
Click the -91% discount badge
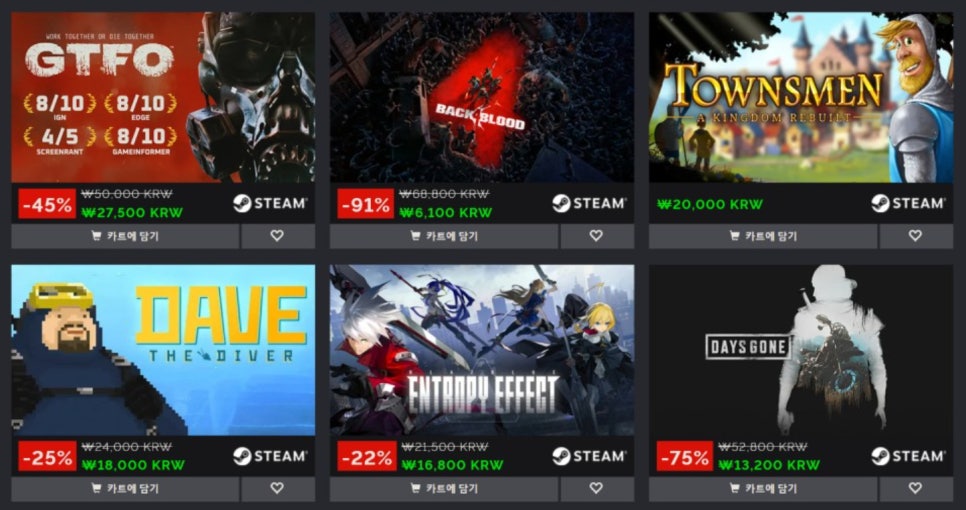365,204
